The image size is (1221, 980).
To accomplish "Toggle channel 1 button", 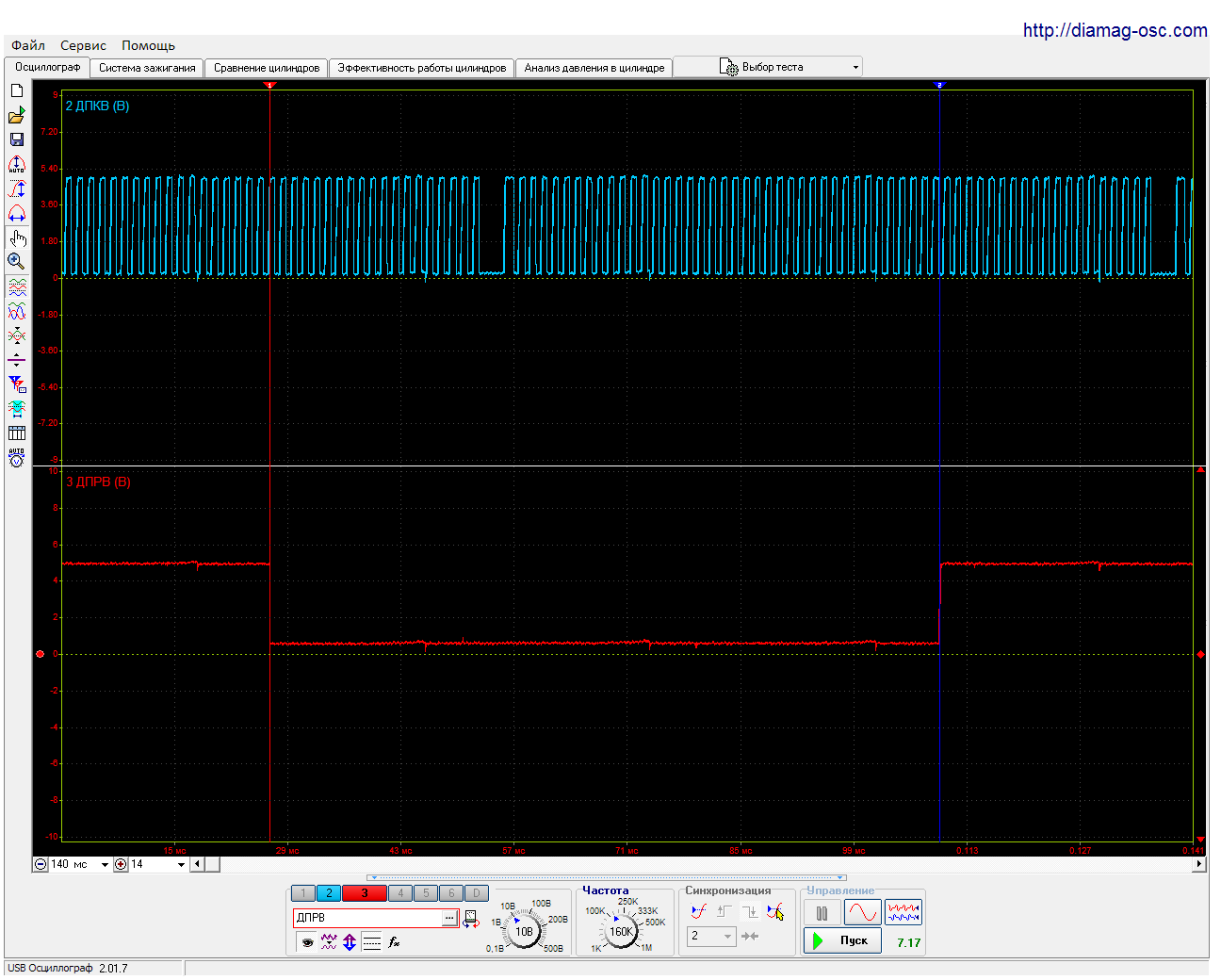I will pyautogui.click(x=303, y=893).
